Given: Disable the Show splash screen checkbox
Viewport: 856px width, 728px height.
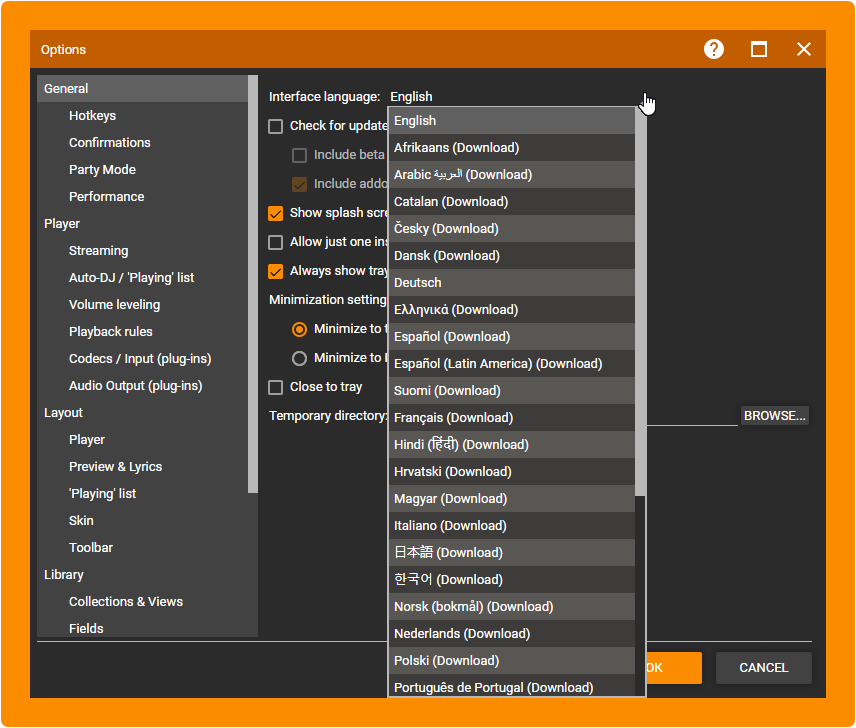Looking at the screenshot, I should pyautogui.click(x=276, y=213).
